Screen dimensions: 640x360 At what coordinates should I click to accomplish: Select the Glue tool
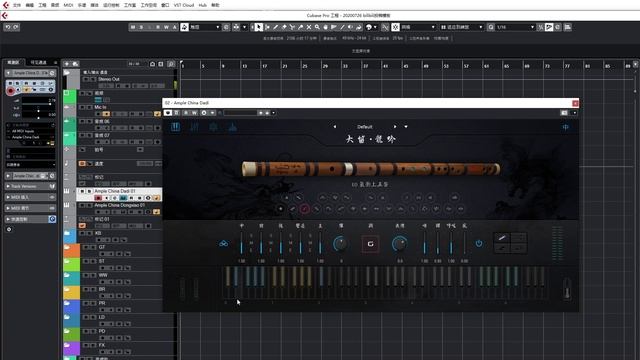300,27
